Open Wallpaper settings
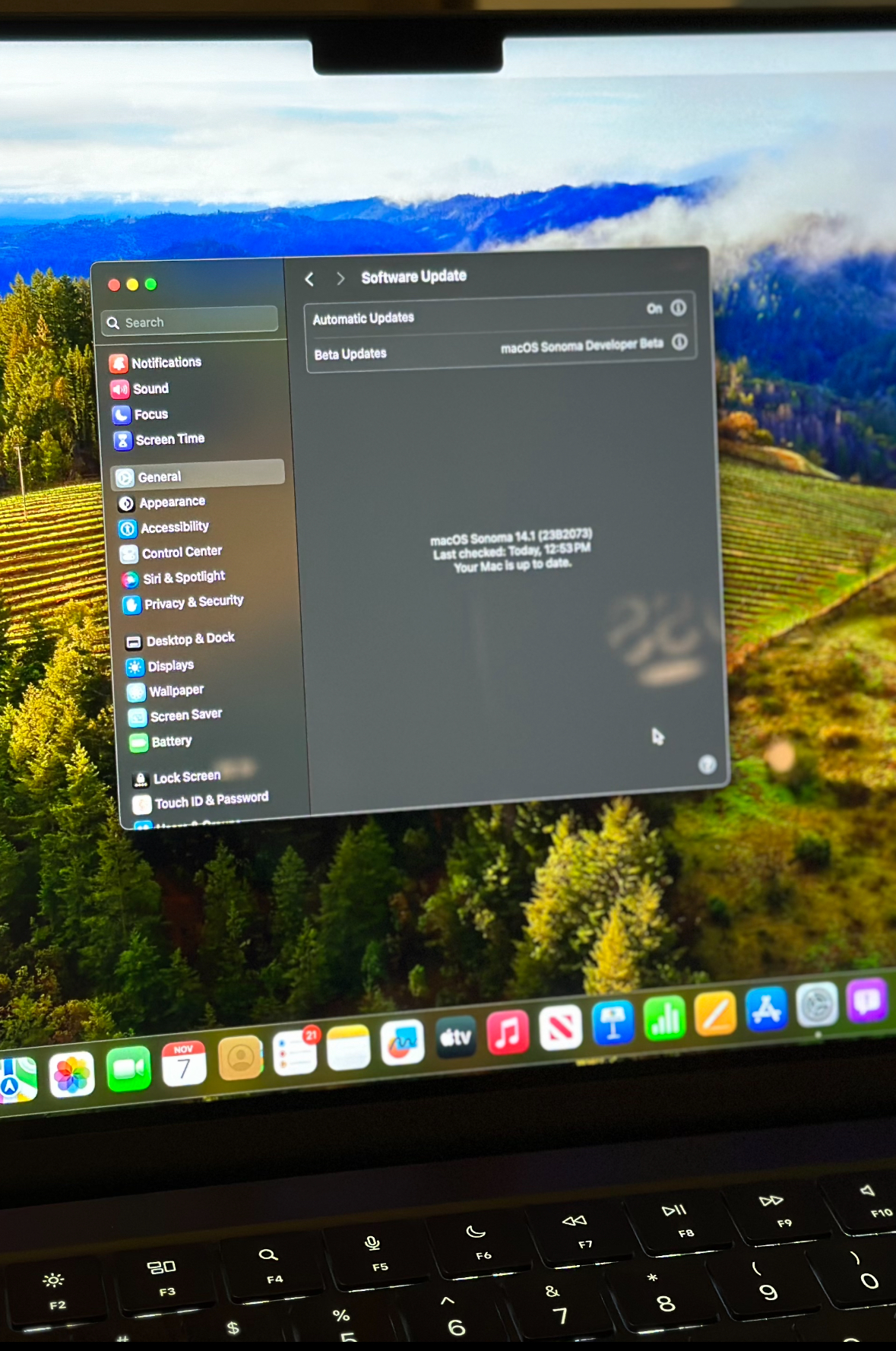The width and height of the screenshot is (896, 1351). tap(166, 690)
